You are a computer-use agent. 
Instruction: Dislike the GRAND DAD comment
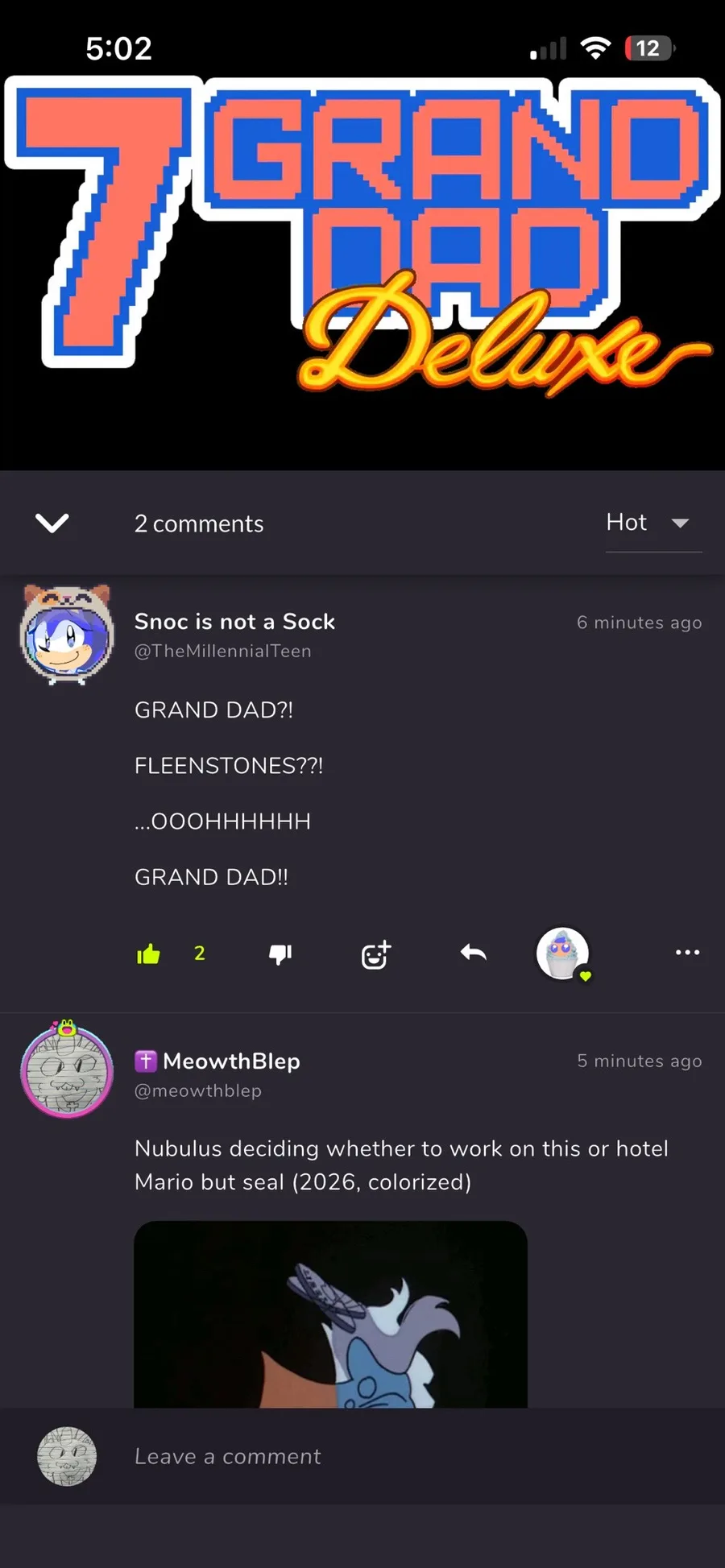[280, 954]
